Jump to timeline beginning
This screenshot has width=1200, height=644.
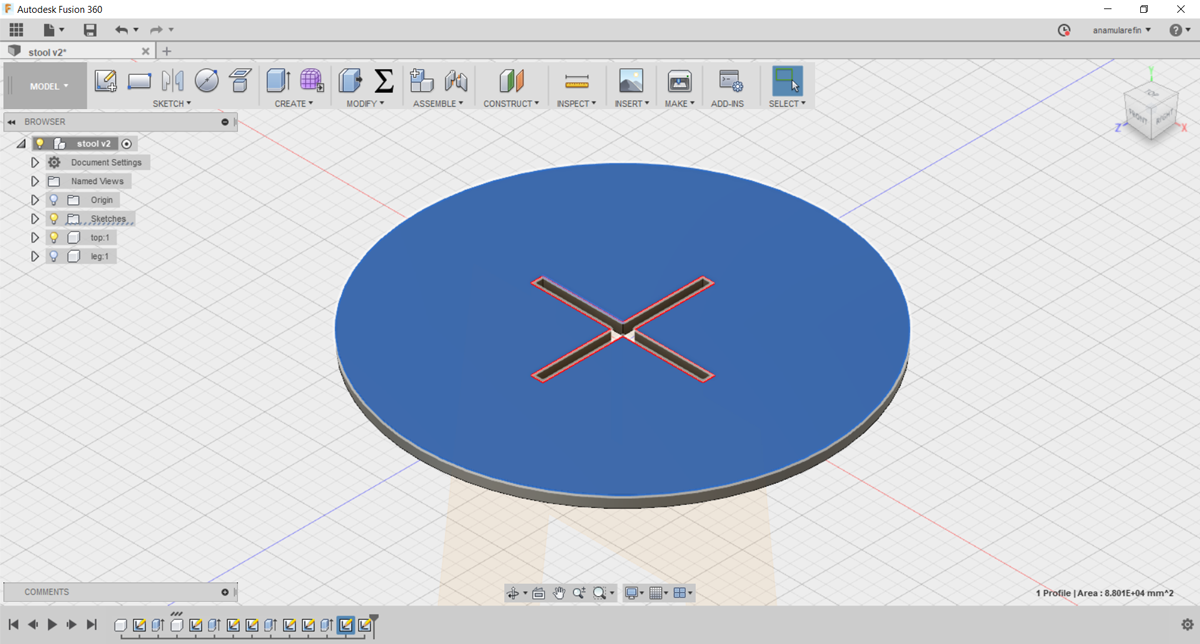point(13,625)
